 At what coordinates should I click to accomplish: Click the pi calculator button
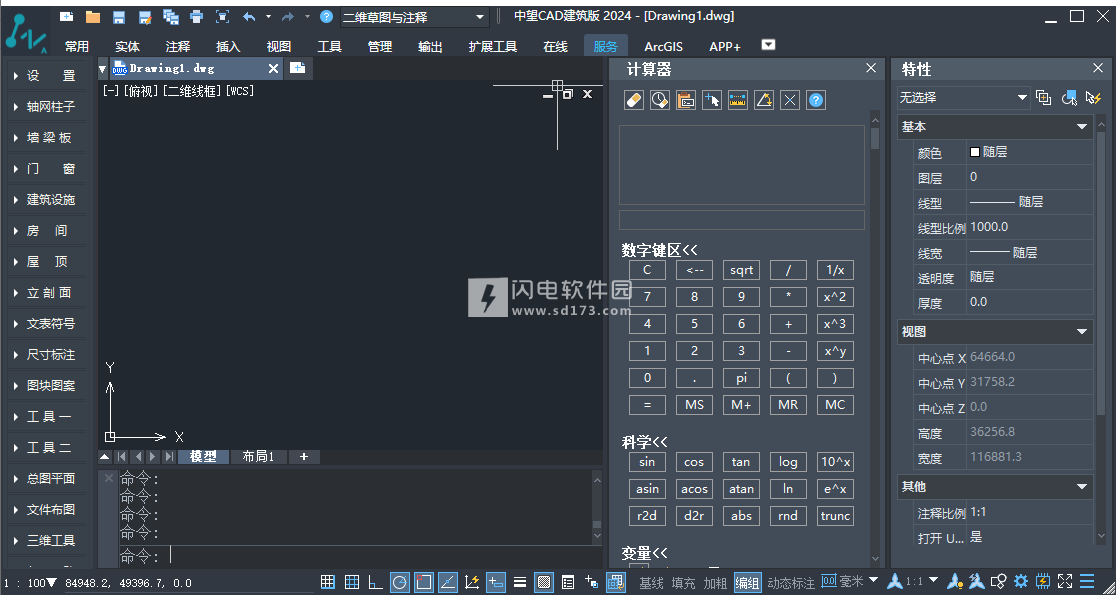pyautogui.click(x=741, y=379)
